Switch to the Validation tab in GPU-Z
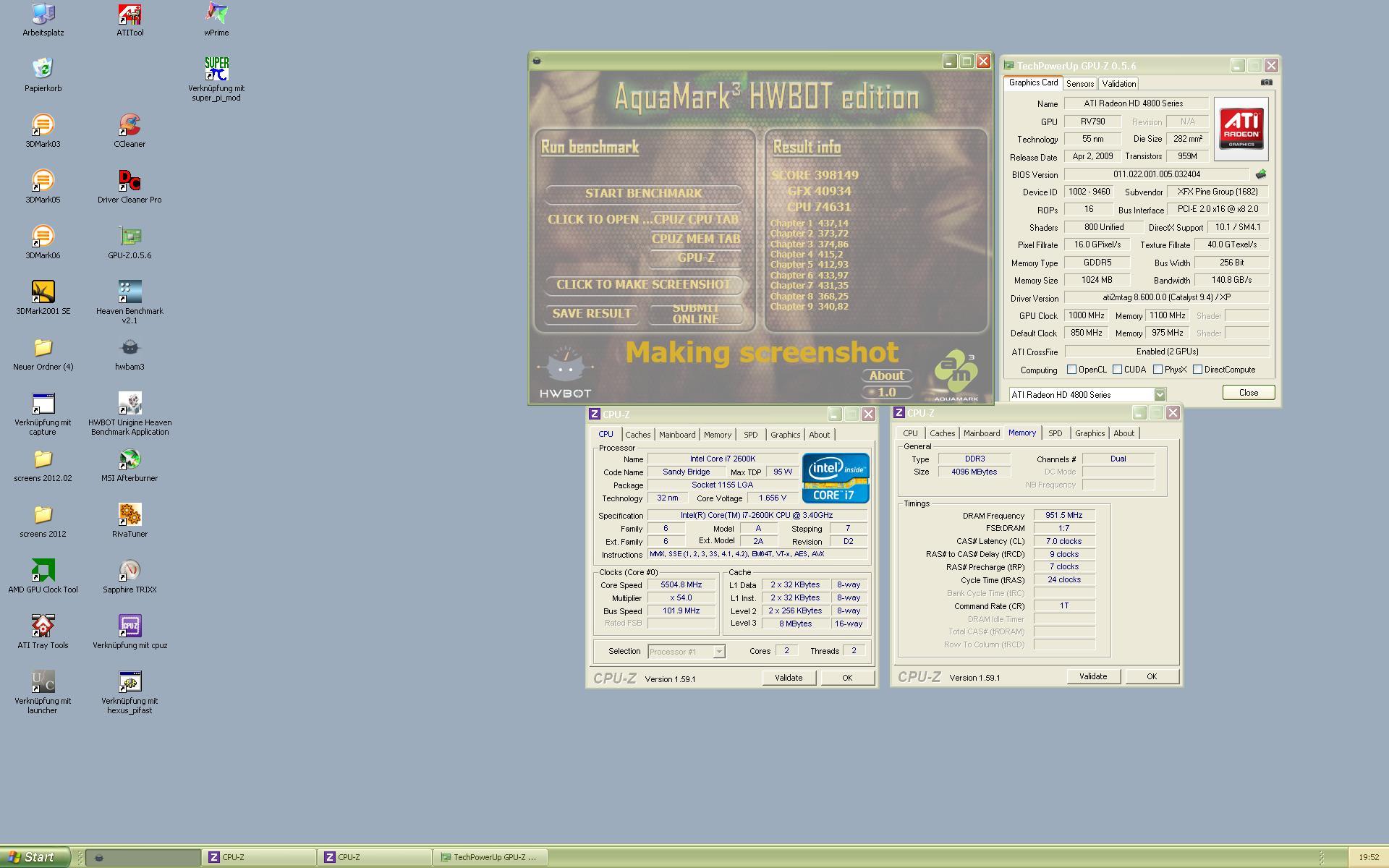This screenshot has width=1389, height=868. 1118,84
